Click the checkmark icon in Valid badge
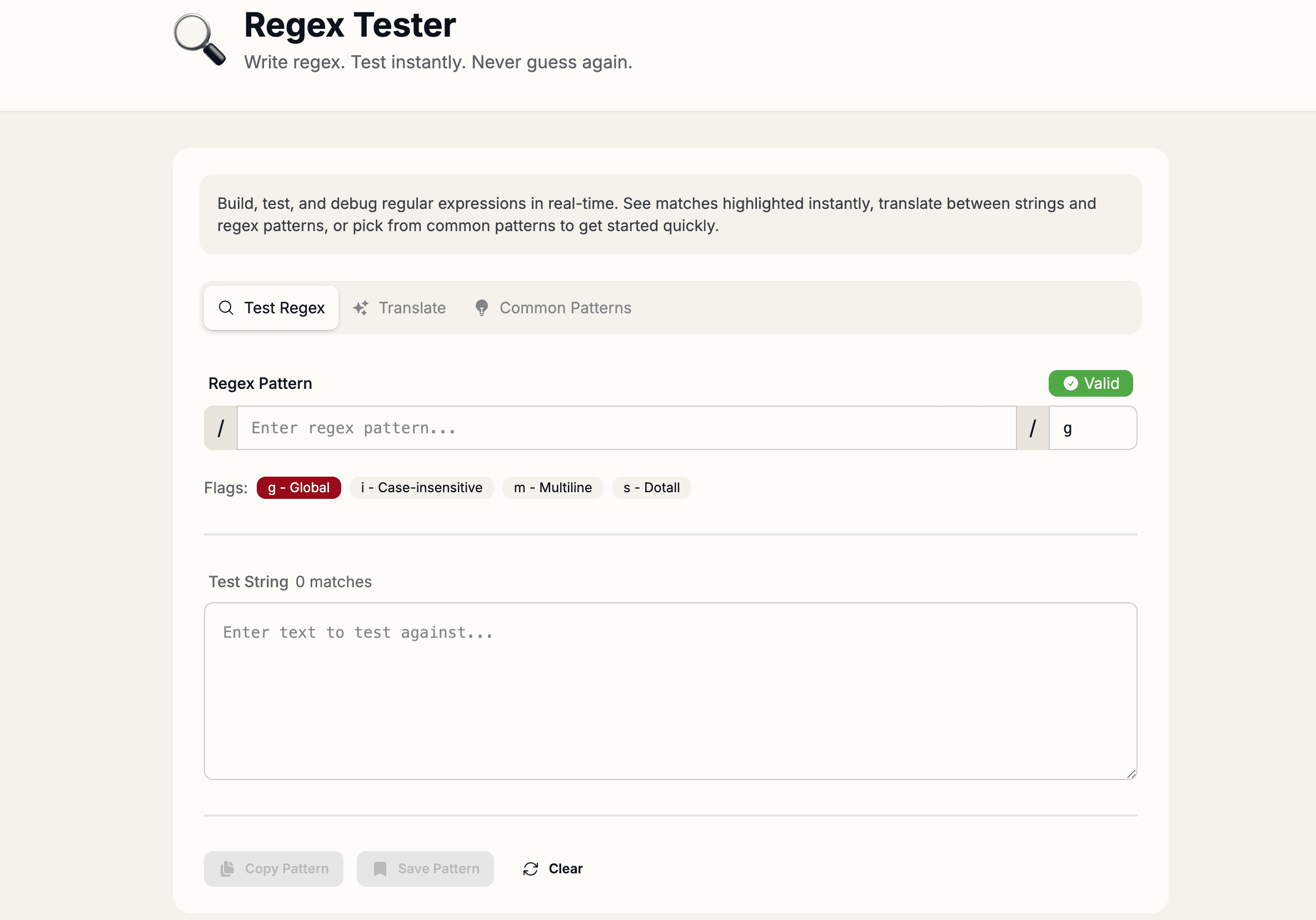 [x=1071, y=383]
